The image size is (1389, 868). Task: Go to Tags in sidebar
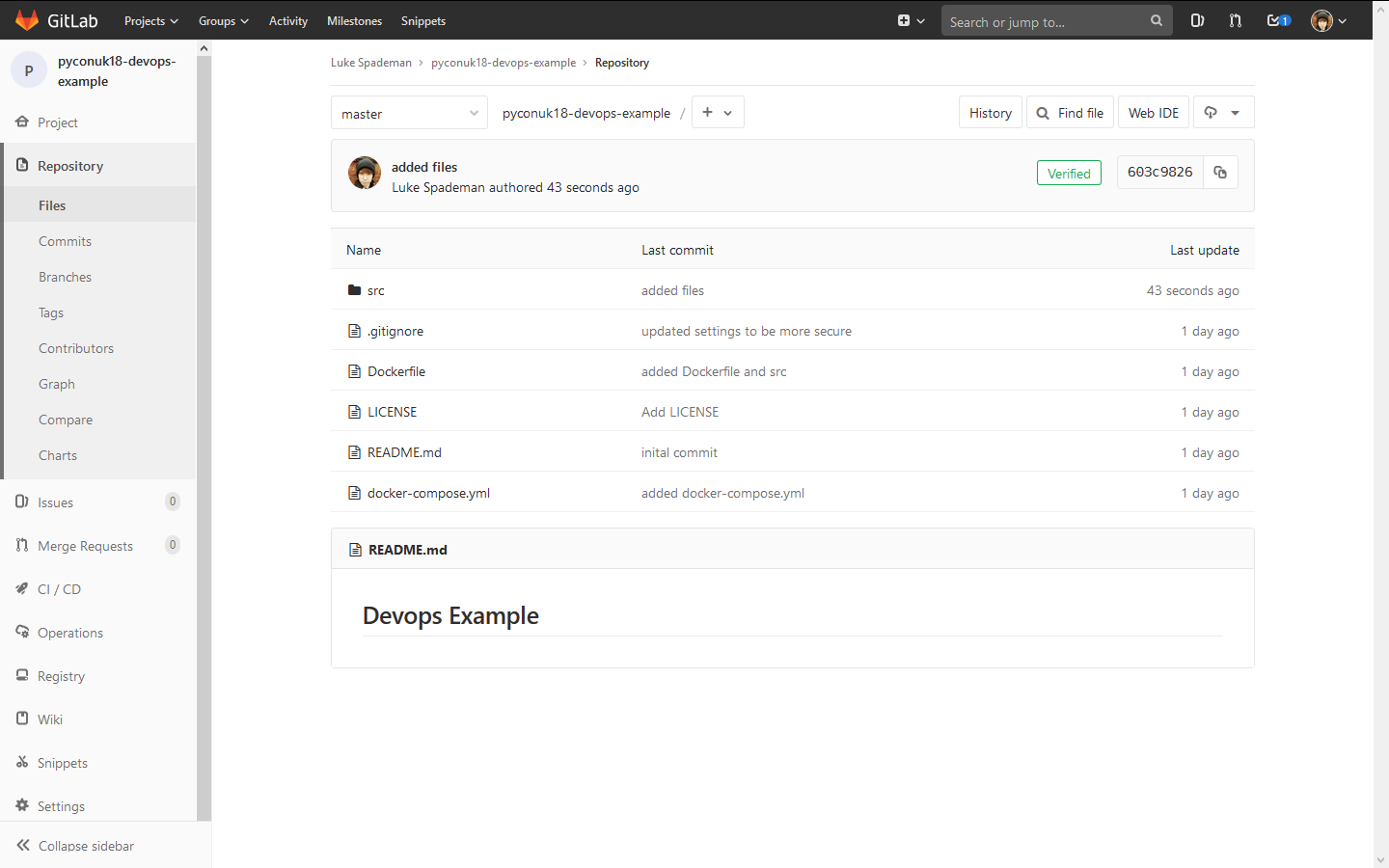(x=51, y=312)
